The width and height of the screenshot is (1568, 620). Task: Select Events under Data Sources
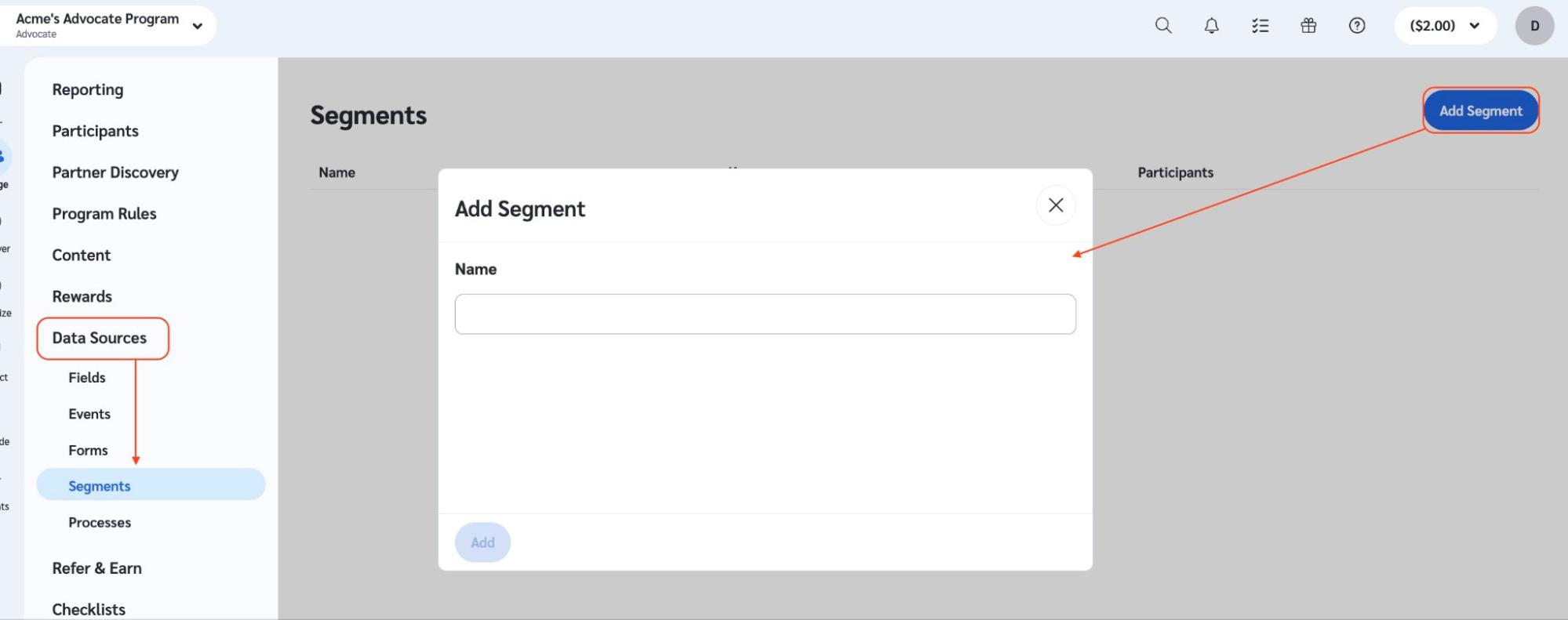[x=89, y=414]
